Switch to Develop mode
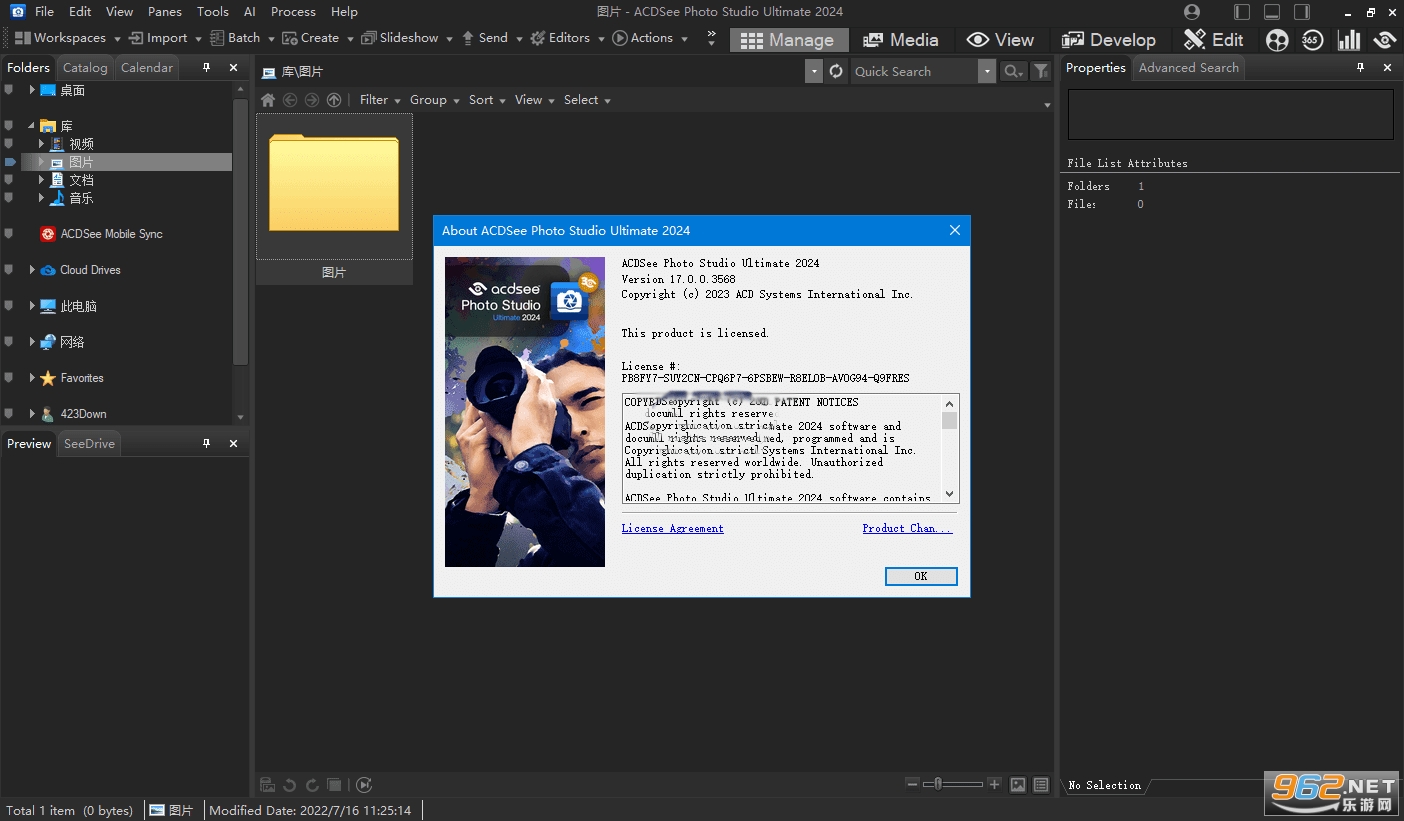Image resolution: width=1404 pixels, height=821 pixels. click(1108, 40)
